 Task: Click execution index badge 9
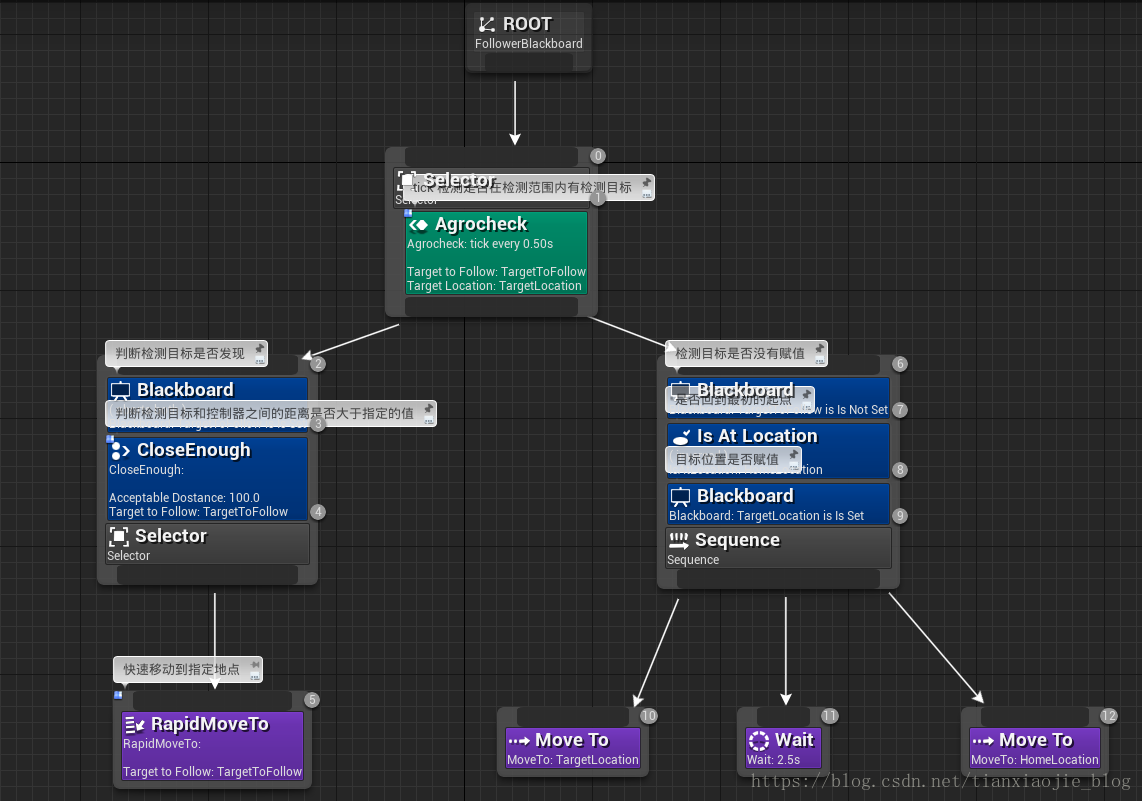point(900,516)
